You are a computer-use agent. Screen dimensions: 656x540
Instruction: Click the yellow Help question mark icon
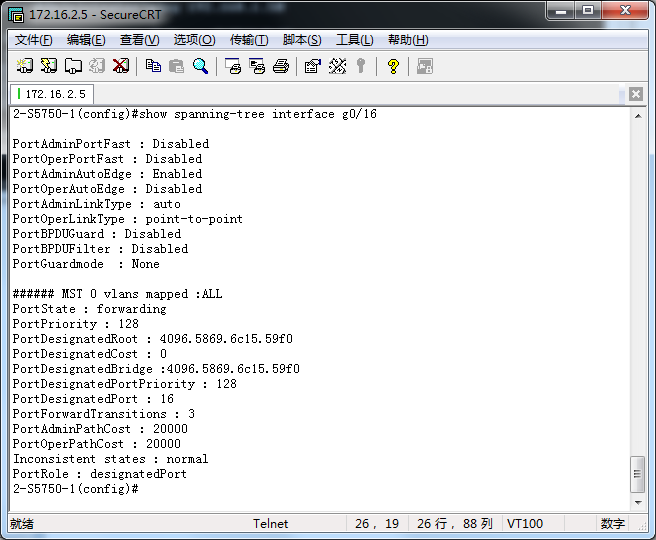pos(393,66)
